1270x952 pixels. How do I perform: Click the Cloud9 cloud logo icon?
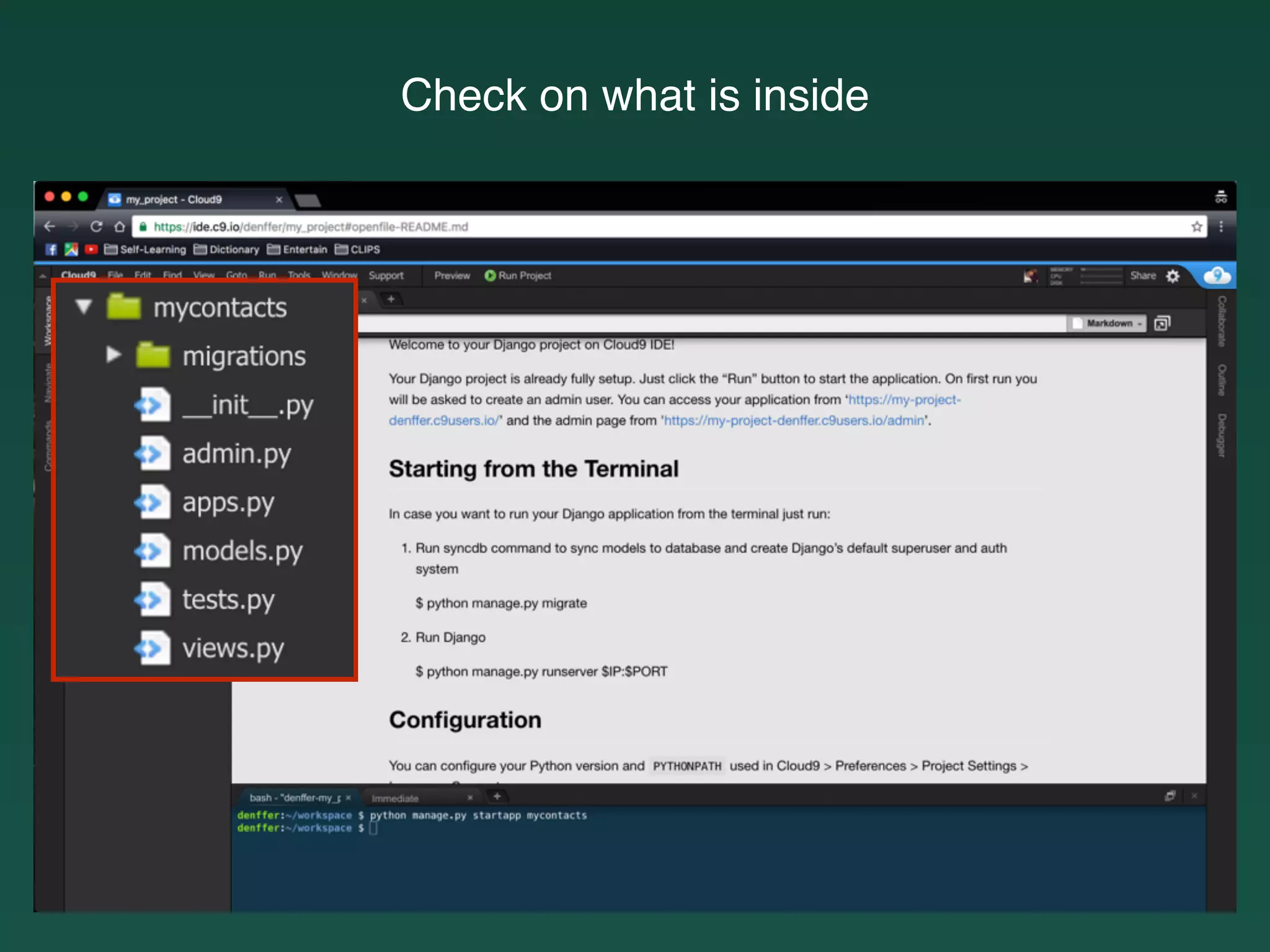click(x=1216, y=275)
